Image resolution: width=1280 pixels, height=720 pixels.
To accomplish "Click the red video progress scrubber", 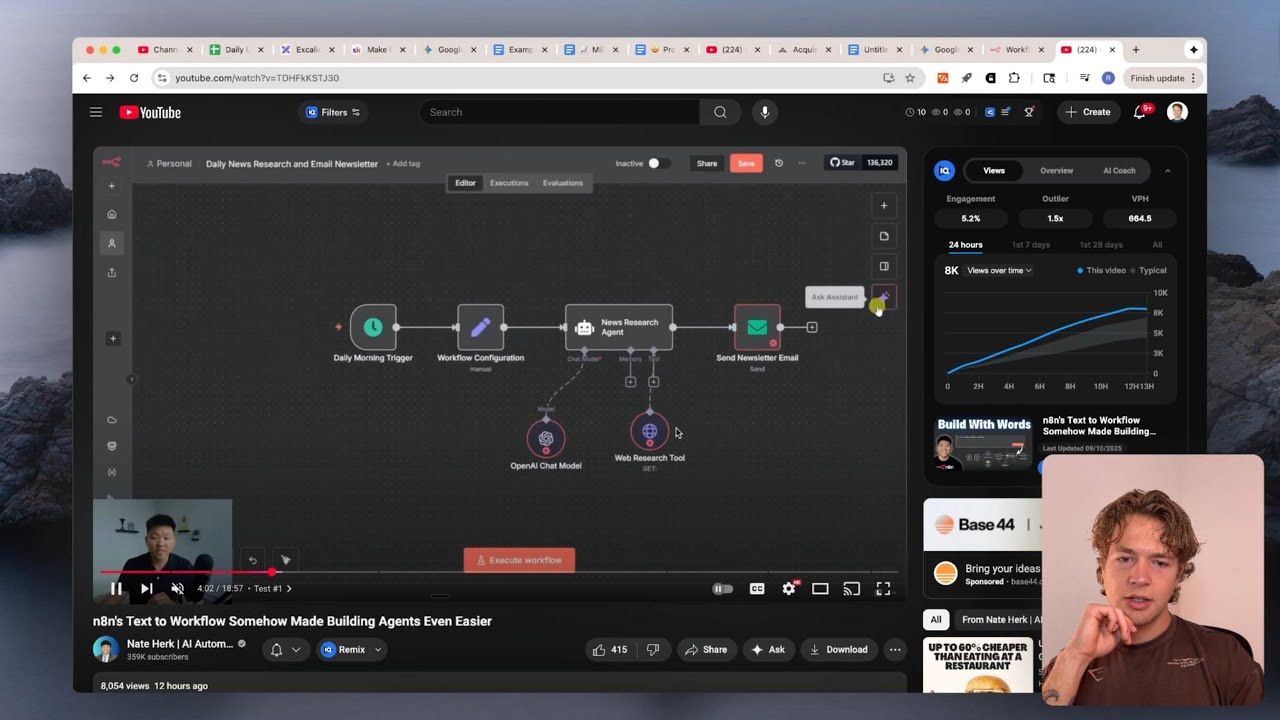I will 272,572.
